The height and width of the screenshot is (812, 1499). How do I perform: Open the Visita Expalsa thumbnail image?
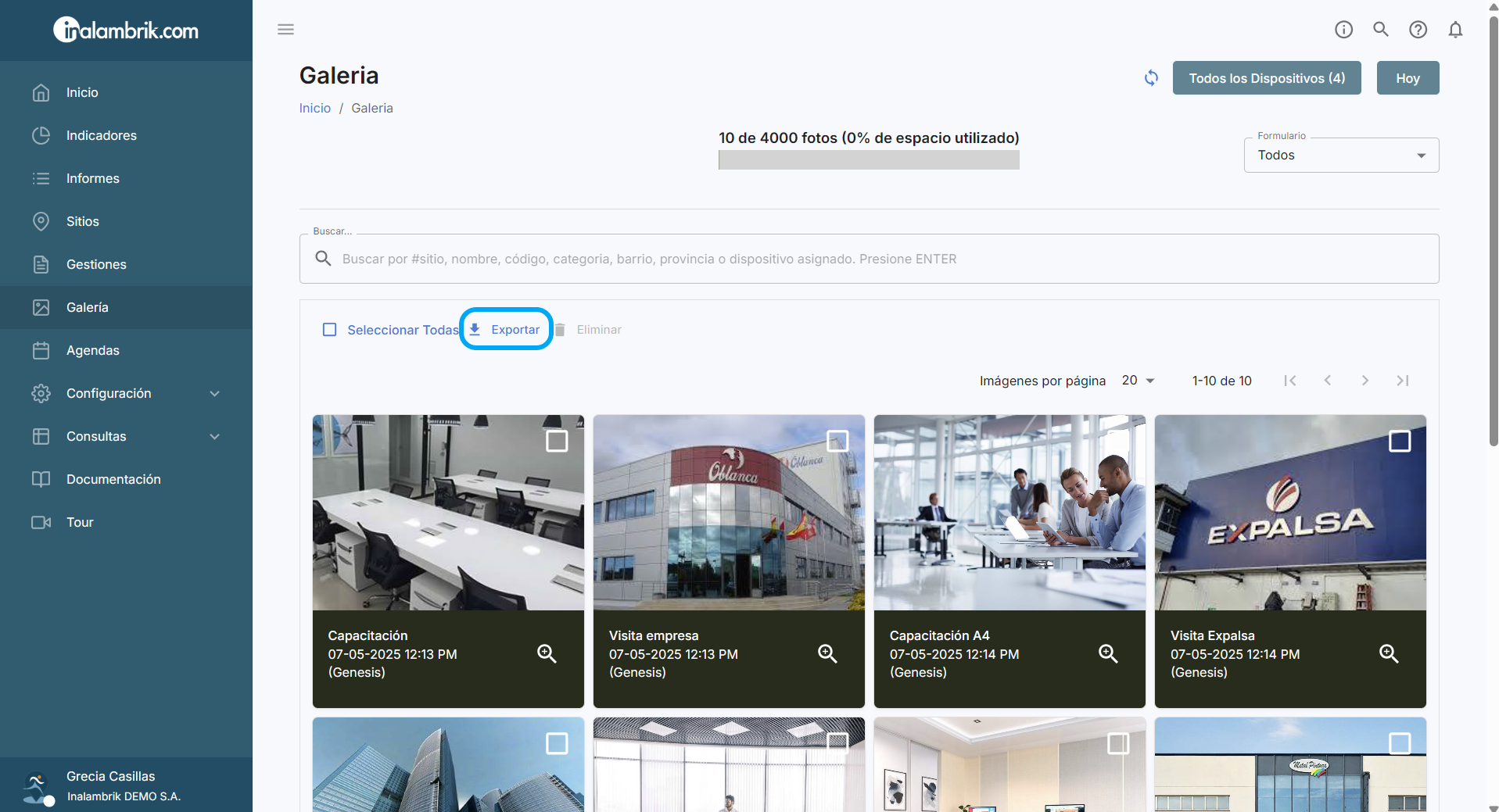click(1290, 513)
